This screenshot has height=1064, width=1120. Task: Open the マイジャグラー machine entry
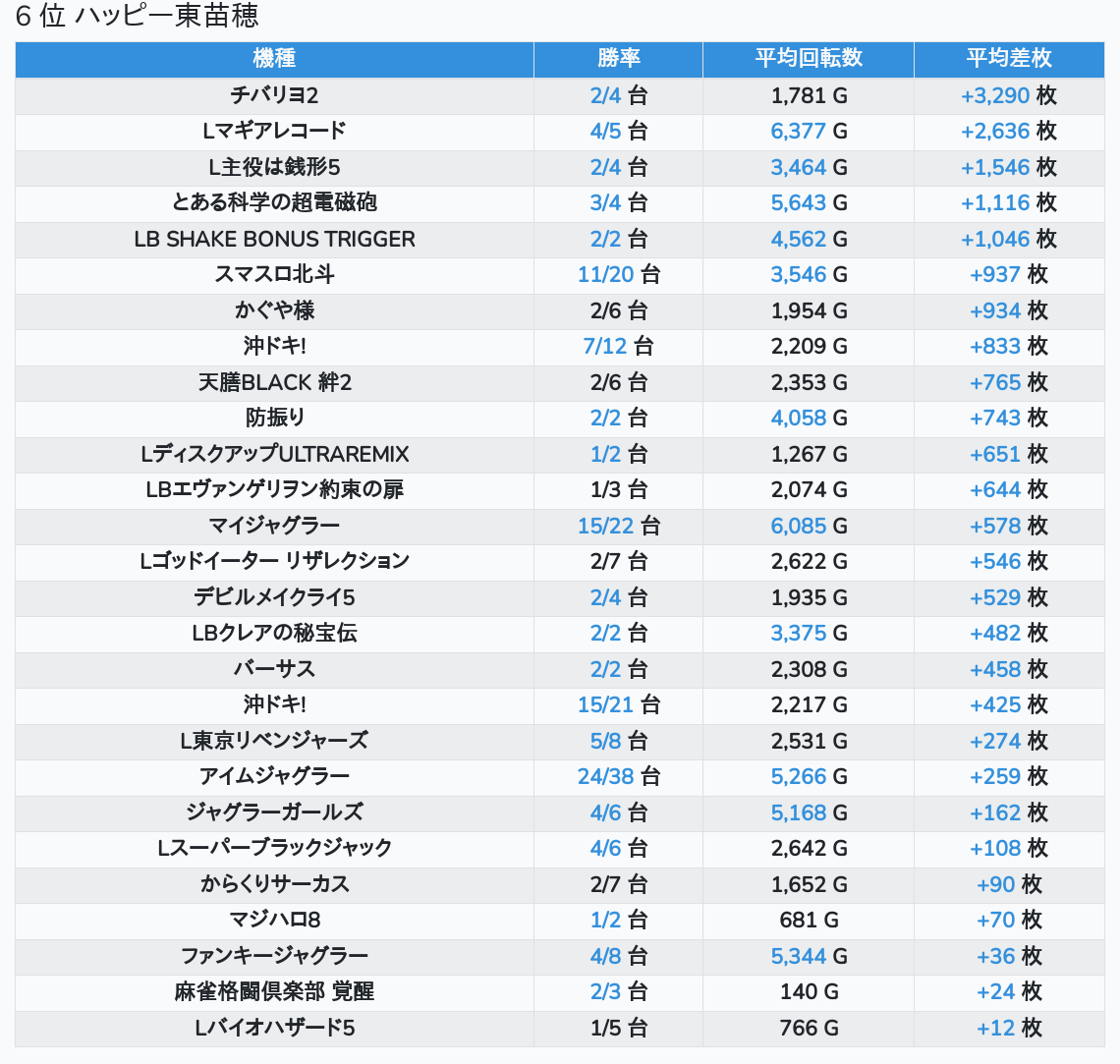(x=274, y=526)
